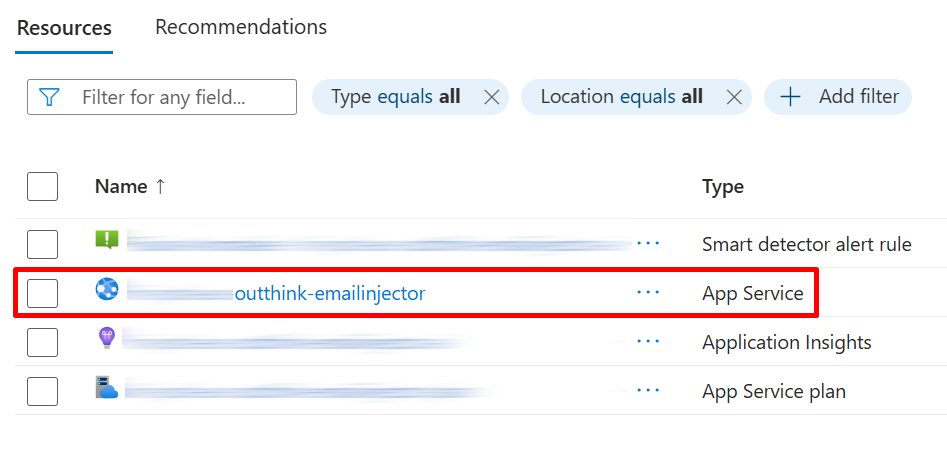Click the Application Insights lightbulb icon
This screenshot has height=452, width=947.
click(x=107, y=340)
